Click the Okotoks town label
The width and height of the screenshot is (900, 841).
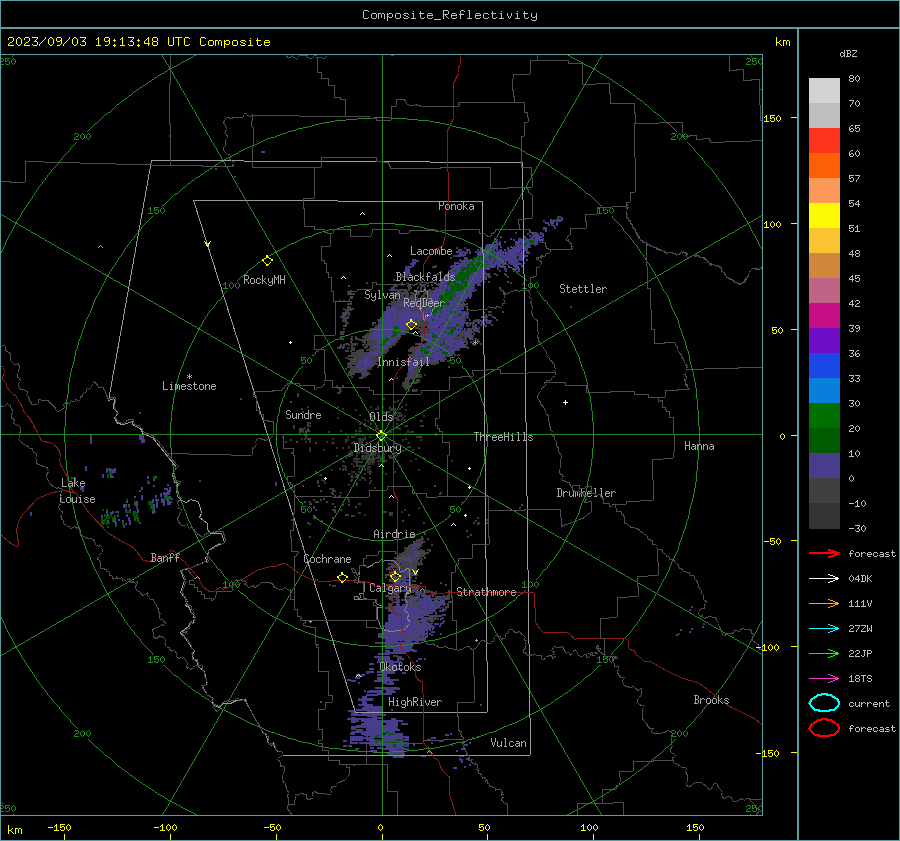pos(400,667)
